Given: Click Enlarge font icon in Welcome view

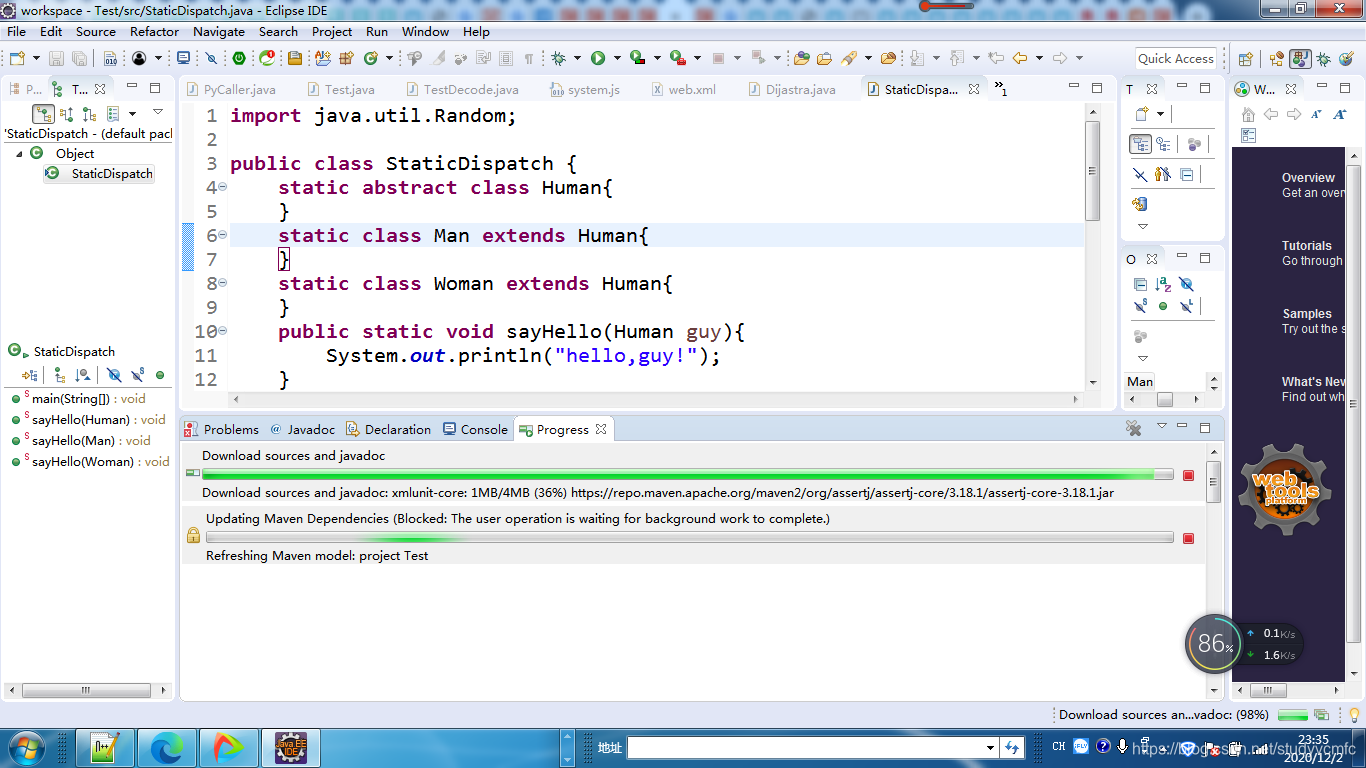Looking at the screenshot, I should click(x=1339, y=114).
